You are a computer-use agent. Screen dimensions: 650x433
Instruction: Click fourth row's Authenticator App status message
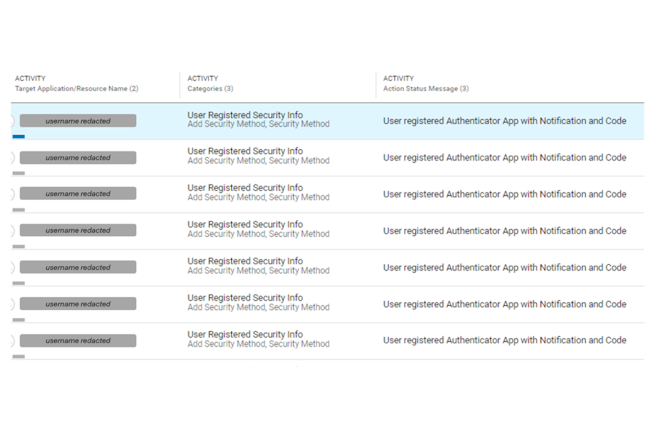point(504,231)
